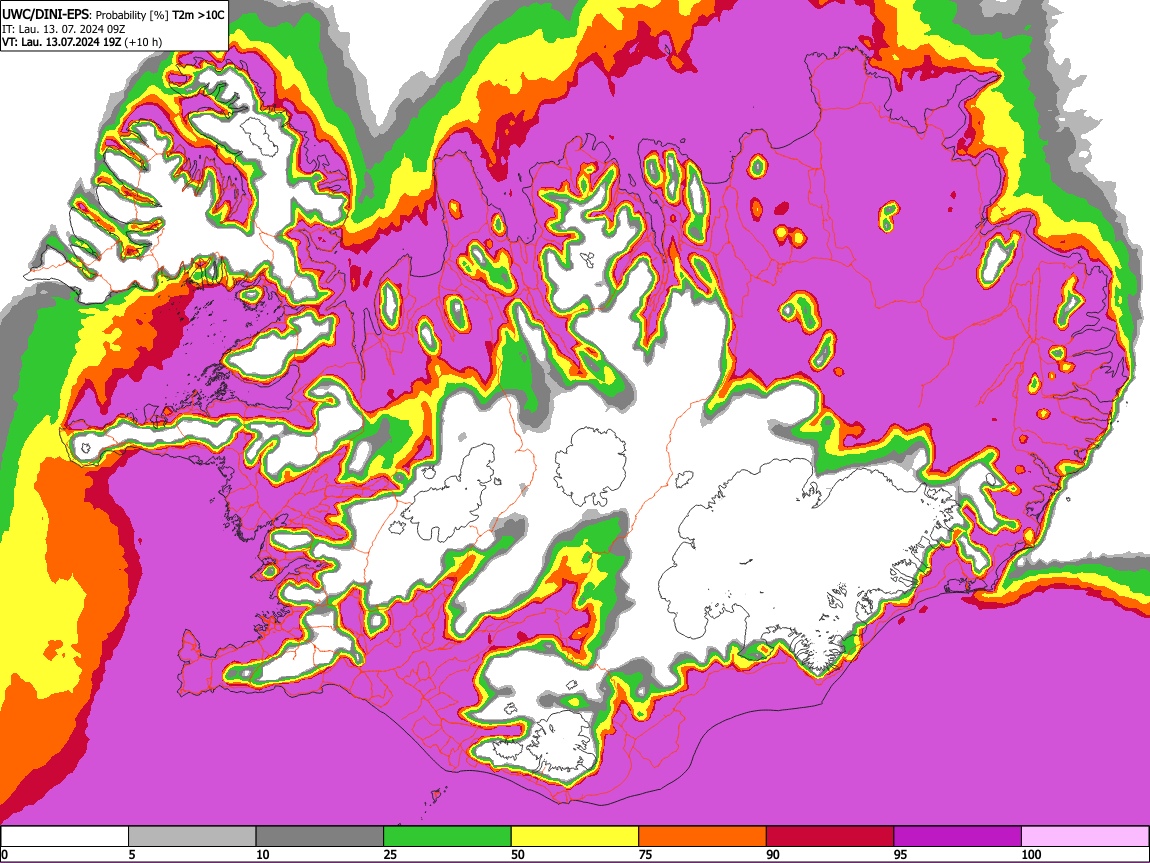Viewport: 1150px width, 863px height.
Task: Click the red 90-95 legend swatch
Action: [830, 836]
